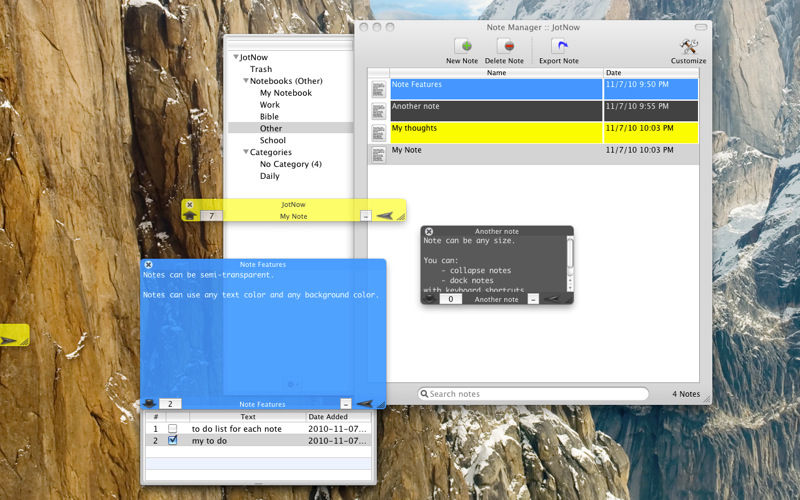The height and width of the screenshot is (500, 800).
Task: Uncheck the 'my to do' checkbox
Action: point(172,440)
